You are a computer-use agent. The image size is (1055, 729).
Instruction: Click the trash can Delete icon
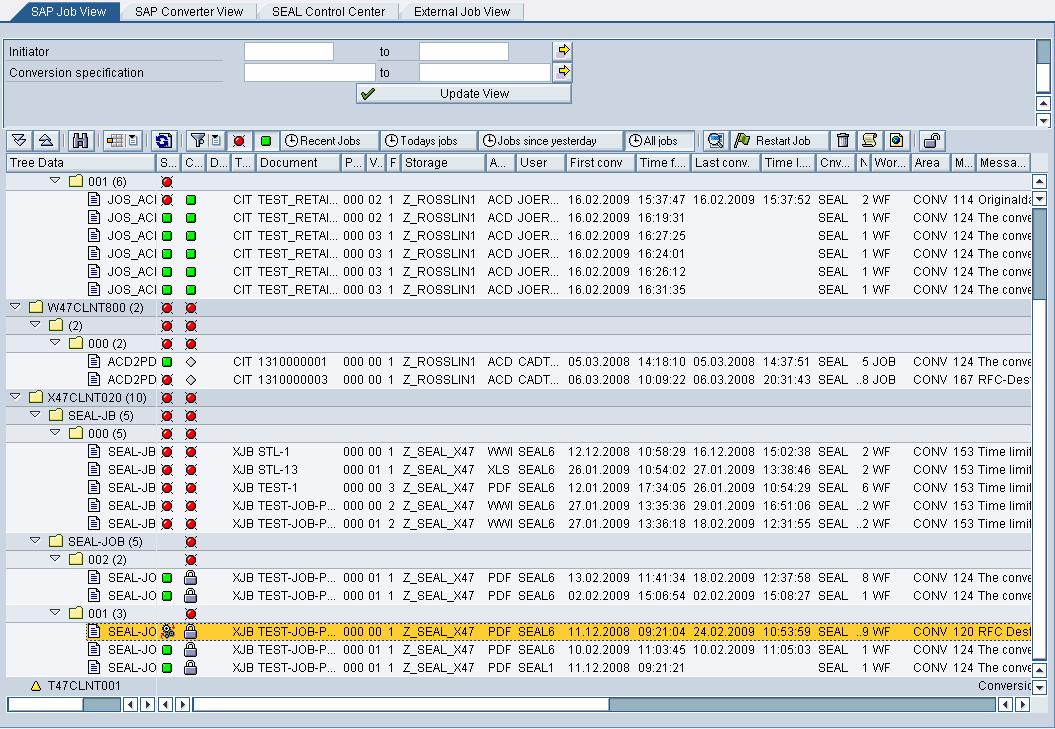pyautogui.click(x=843, y=141)
